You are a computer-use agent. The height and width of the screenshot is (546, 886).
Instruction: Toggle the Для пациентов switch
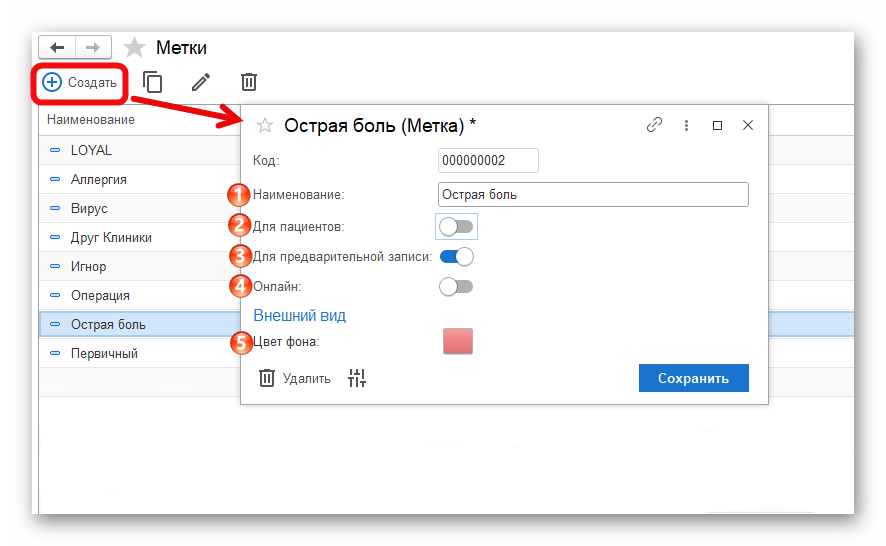pyautogui.click(x=456, y=227)
